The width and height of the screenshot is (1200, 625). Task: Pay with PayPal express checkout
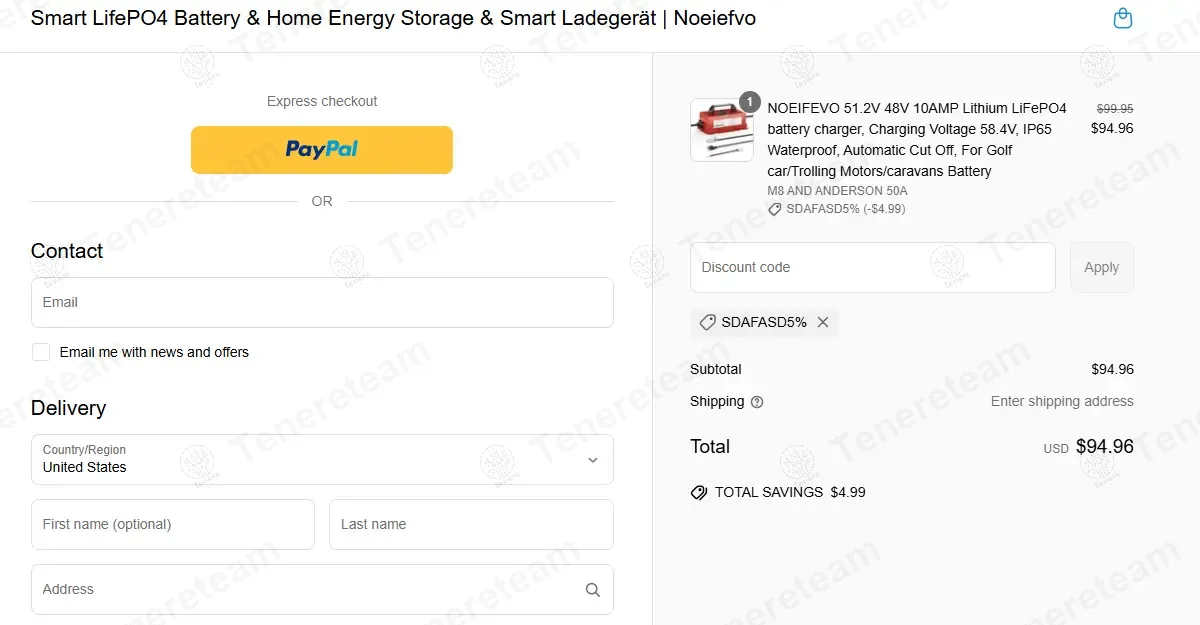point(322,150)
